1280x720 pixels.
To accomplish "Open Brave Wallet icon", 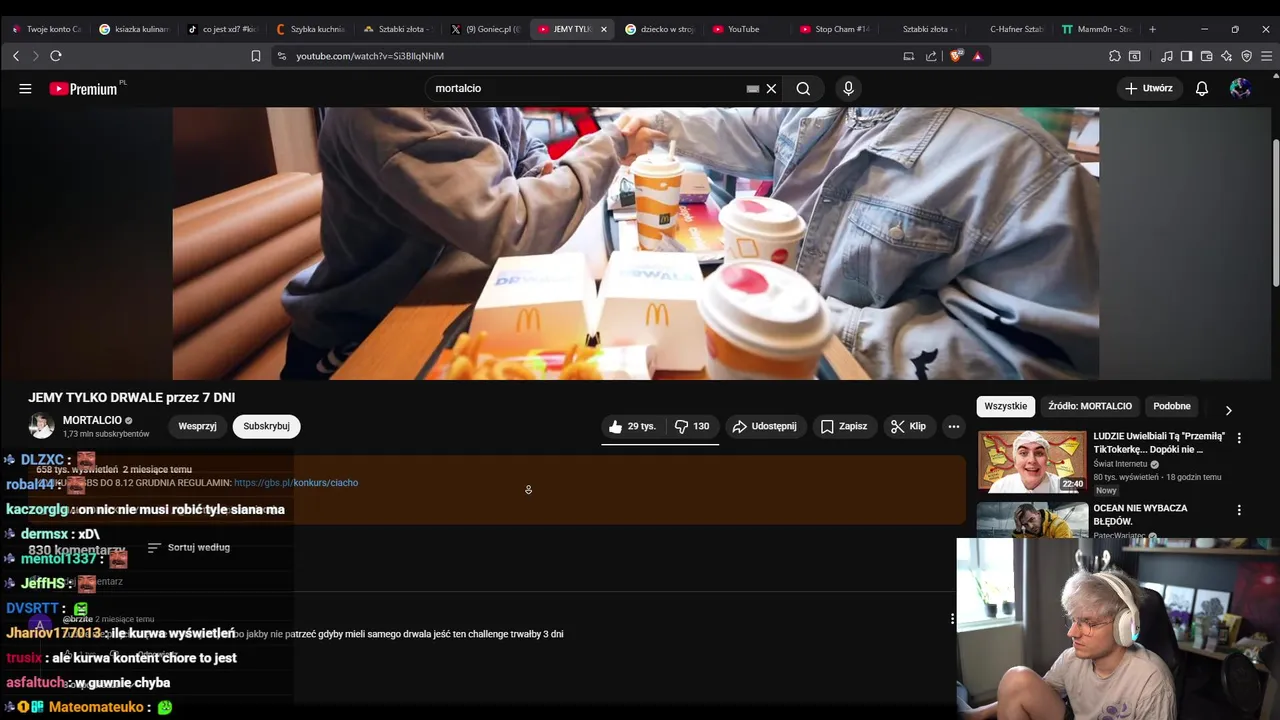I will click(x=1206, y=56).
